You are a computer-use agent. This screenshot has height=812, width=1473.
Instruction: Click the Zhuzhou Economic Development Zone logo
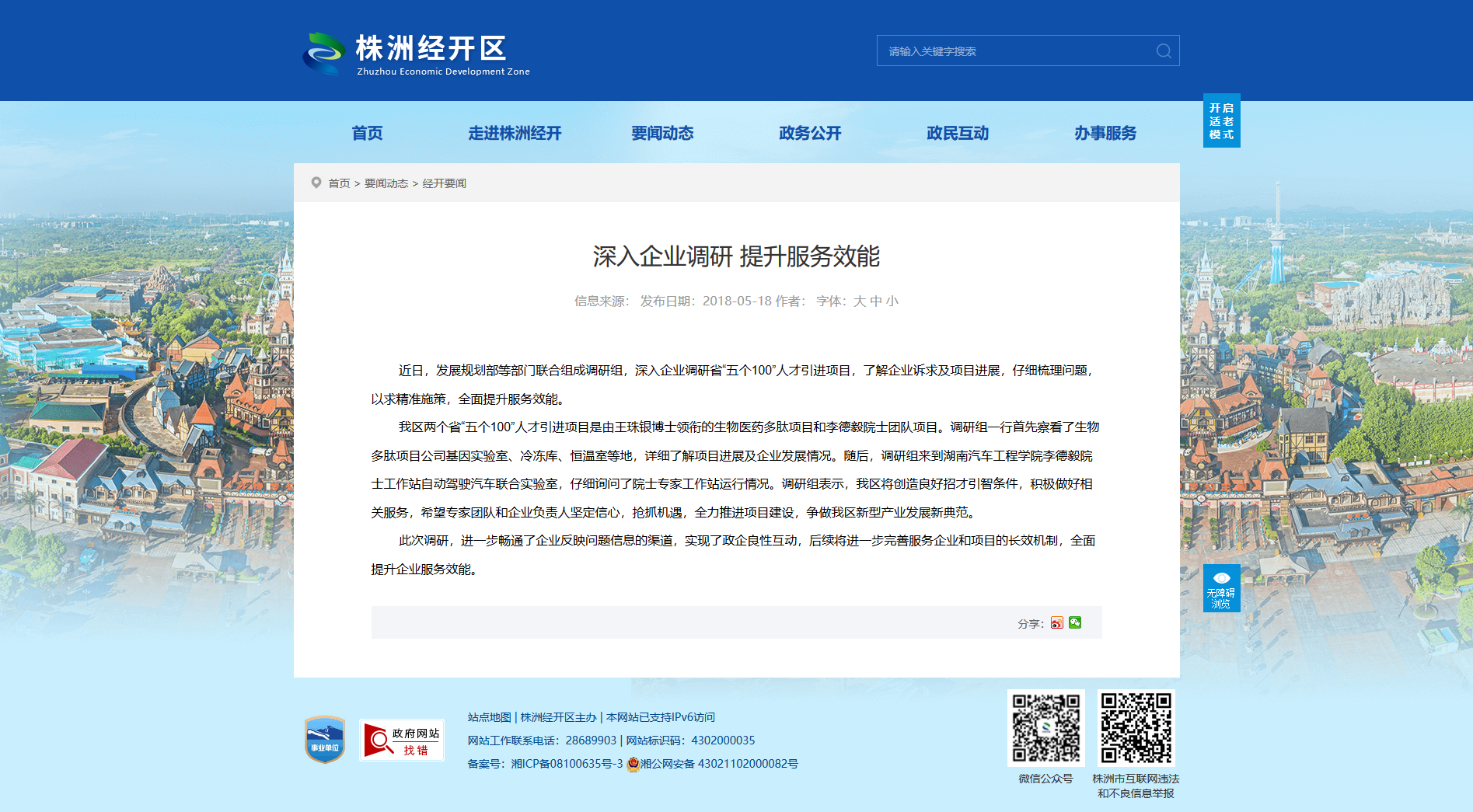coord(416,54)
